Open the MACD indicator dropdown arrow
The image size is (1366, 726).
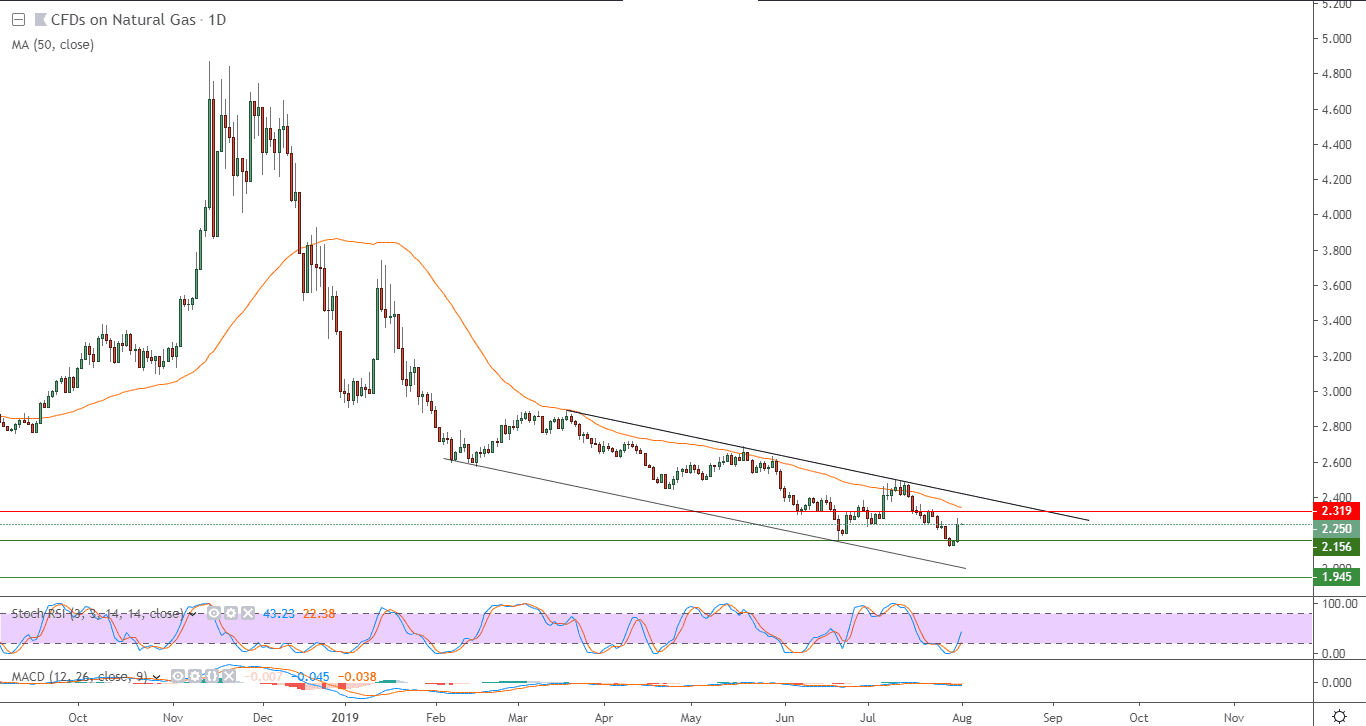[157, 677]
